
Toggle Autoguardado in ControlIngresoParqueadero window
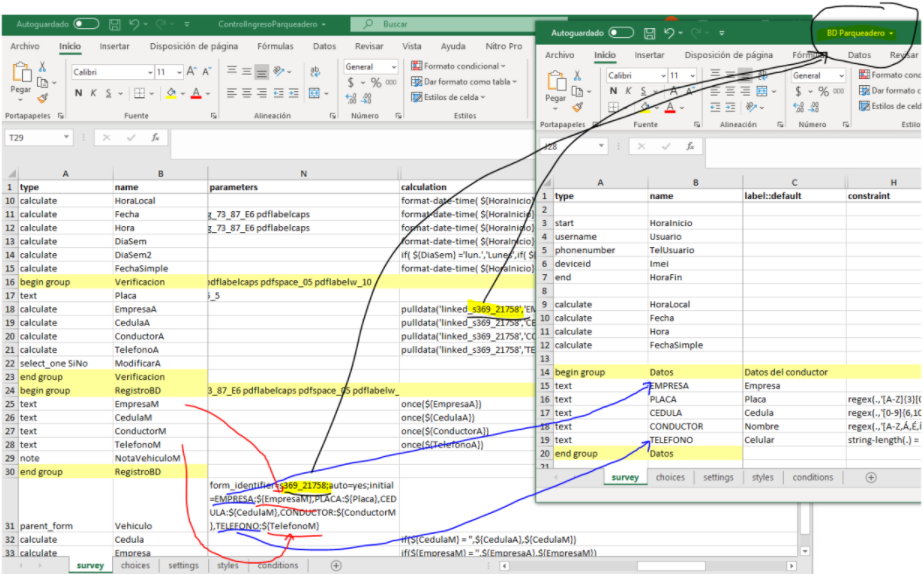tap(86, 24)
